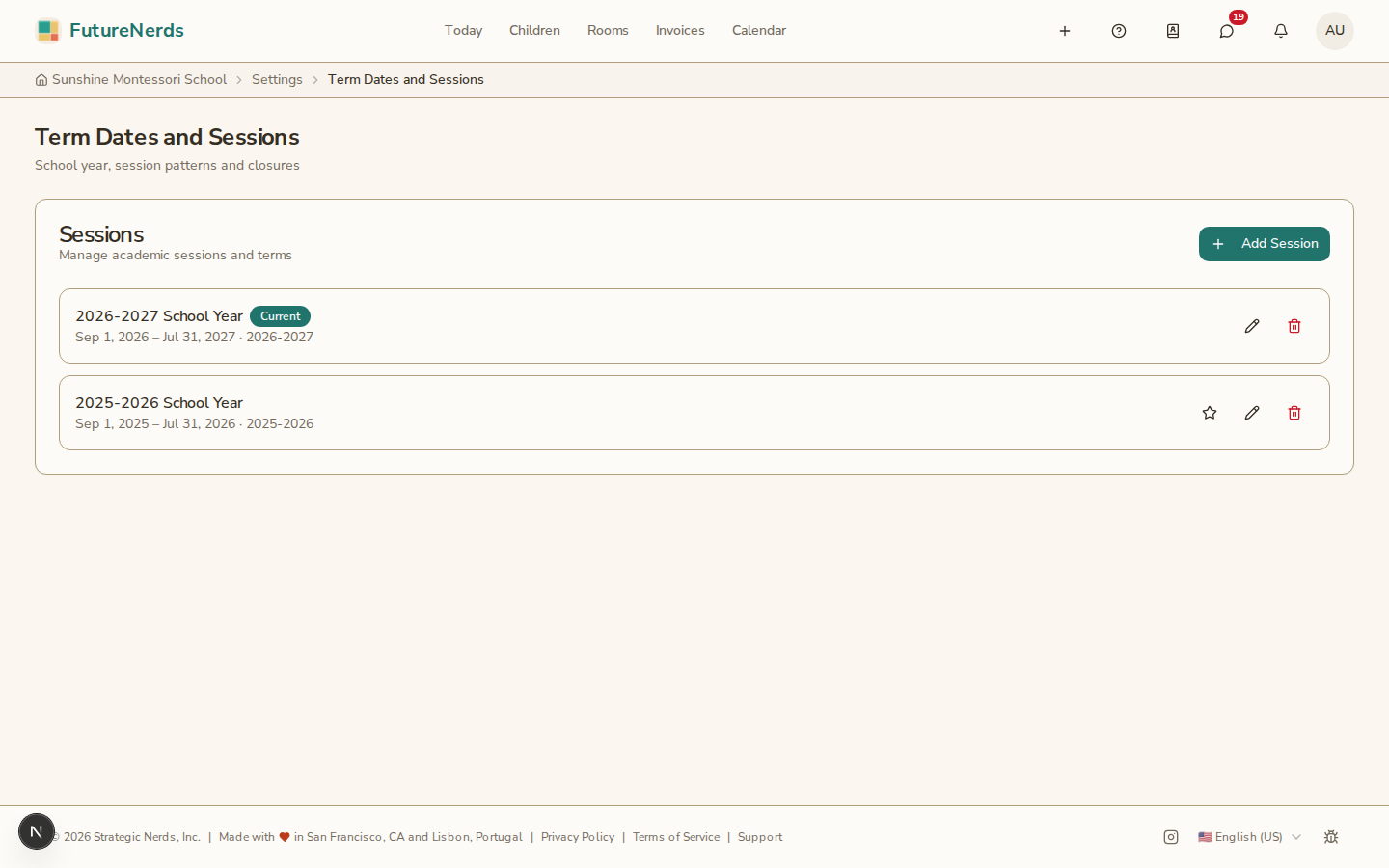
Task: Open the Privacy Policy link
Action: pyautogui.click(x=578, y=837)
